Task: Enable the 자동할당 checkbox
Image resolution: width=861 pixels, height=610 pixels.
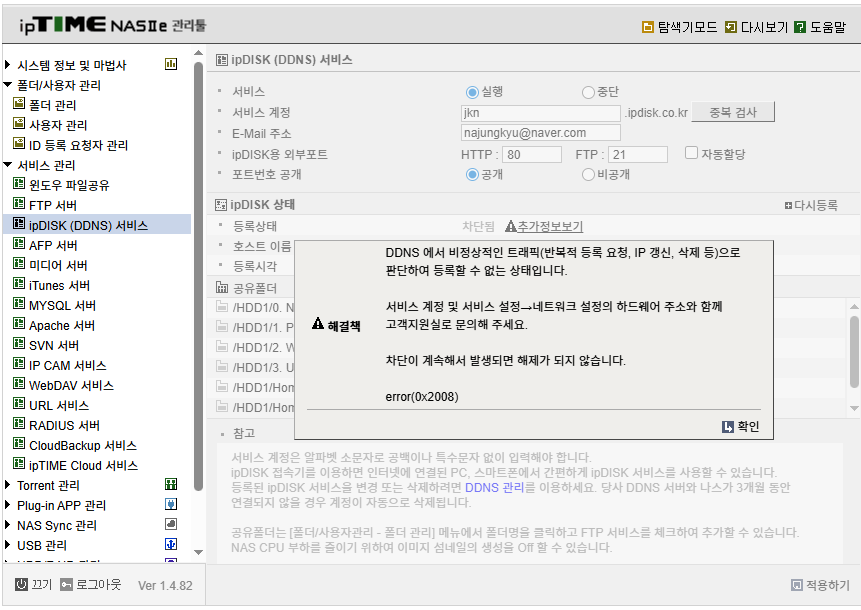Action: click(691, 153)
